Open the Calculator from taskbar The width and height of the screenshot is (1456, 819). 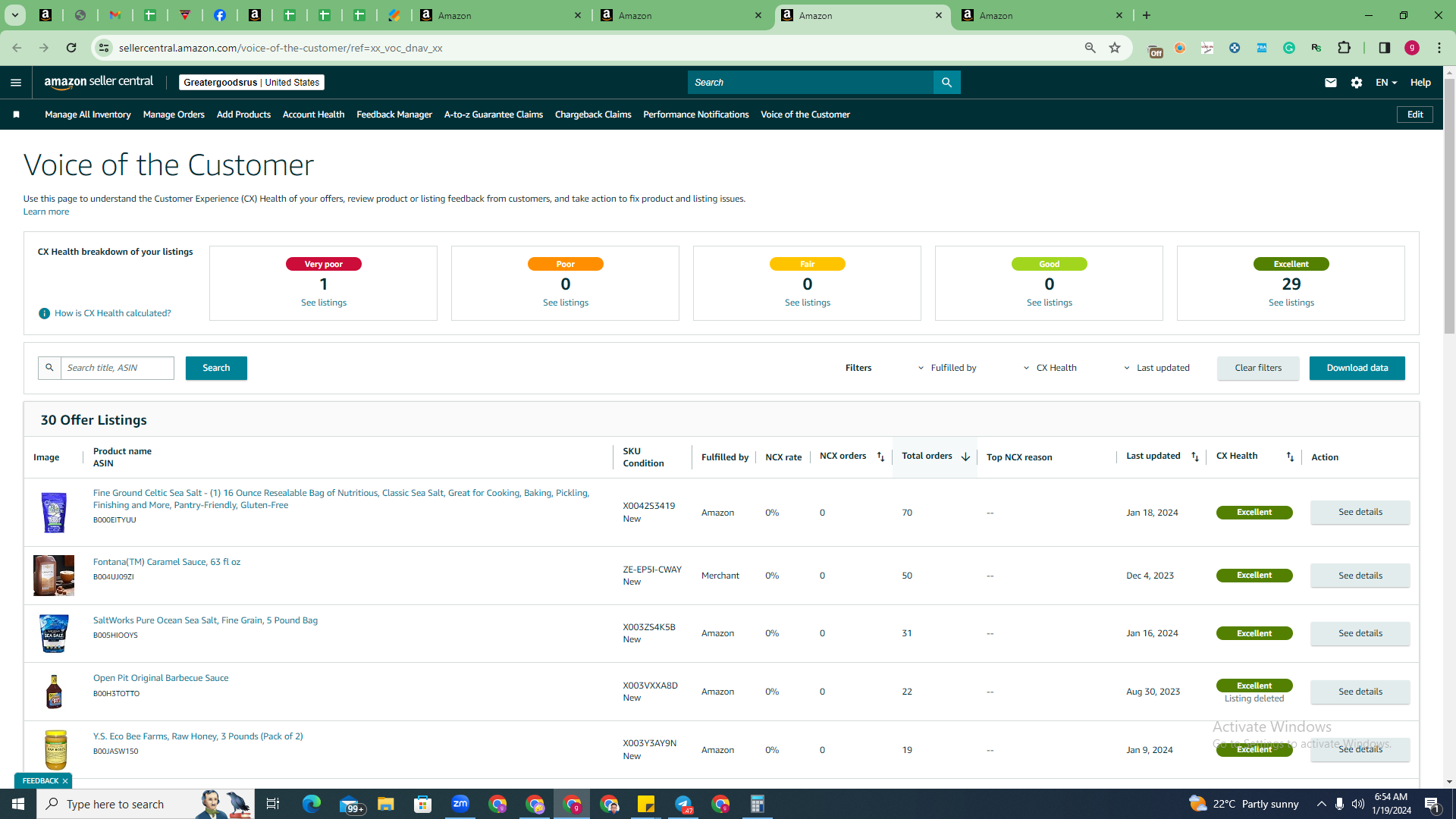pyautogui.click(x=758, y=804)
